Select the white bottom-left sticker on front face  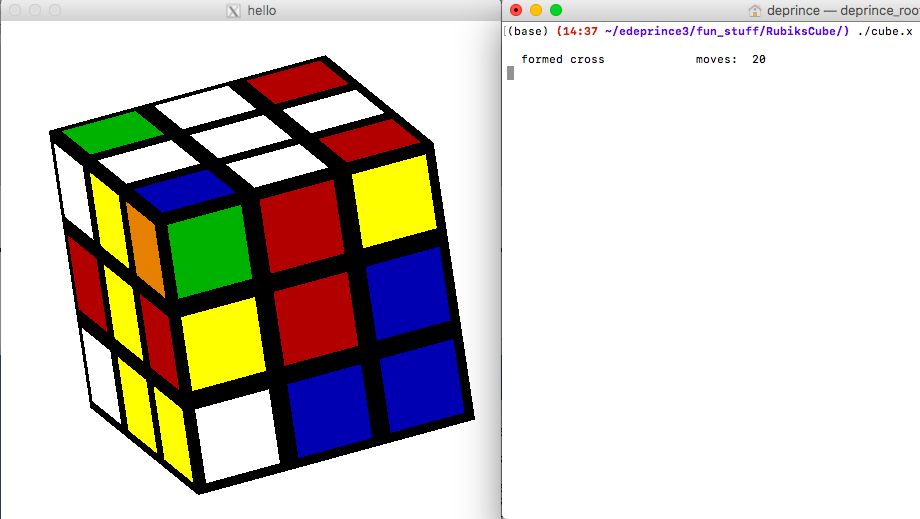pos(238,432)
